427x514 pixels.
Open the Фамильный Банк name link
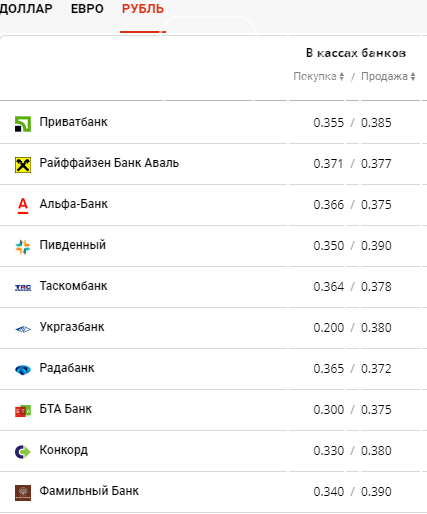pos(89,491)
